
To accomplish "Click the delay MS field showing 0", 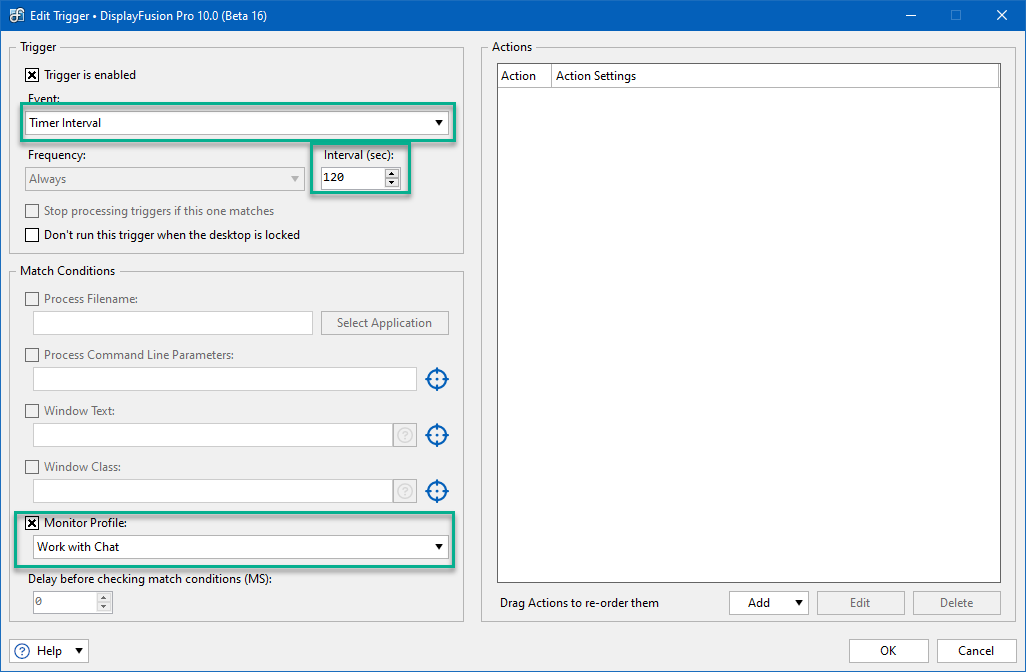I will 65,602.
